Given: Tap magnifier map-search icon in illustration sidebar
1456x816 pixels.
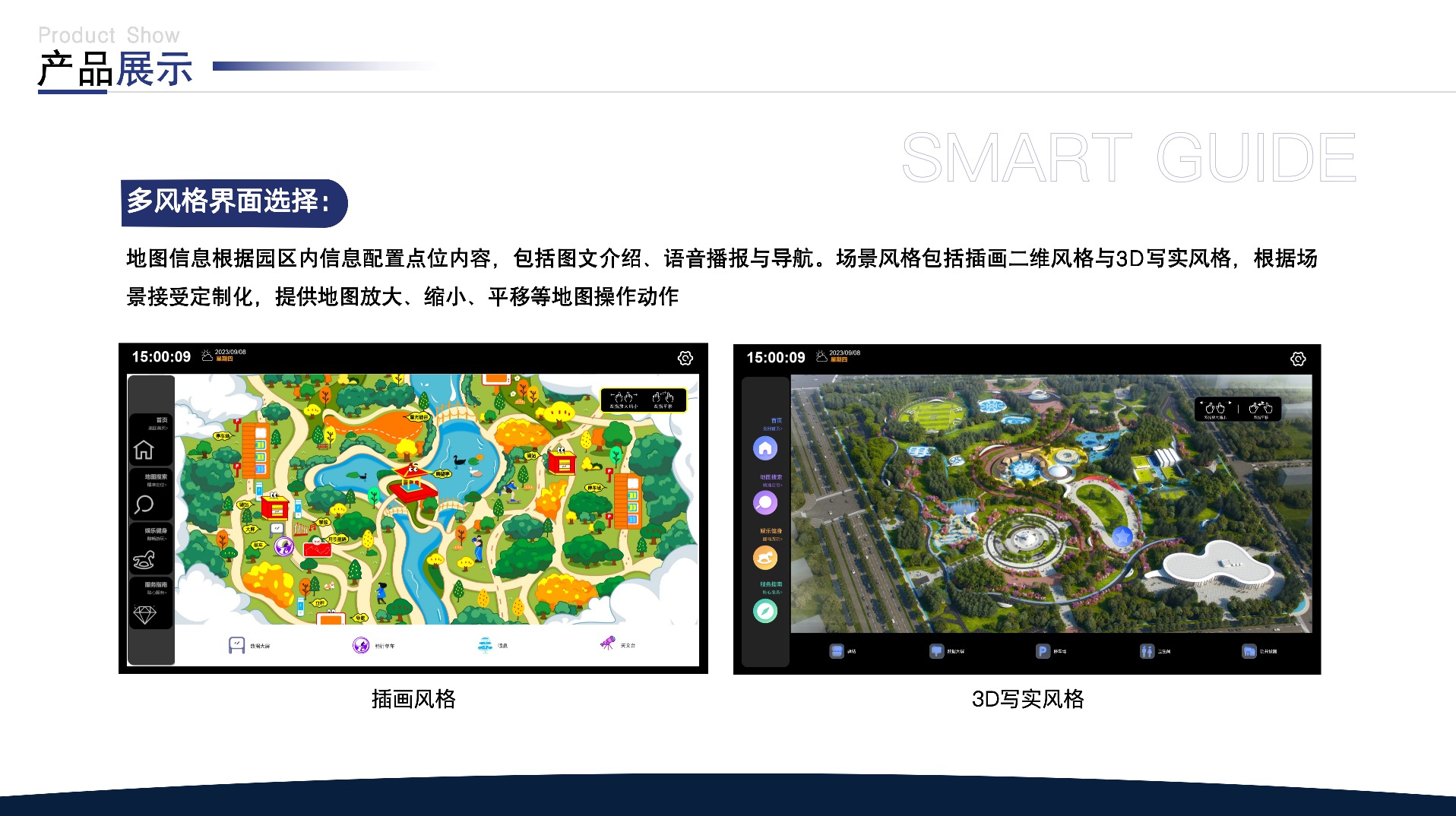Looking at the screenshot, I should tap(144, 504).
